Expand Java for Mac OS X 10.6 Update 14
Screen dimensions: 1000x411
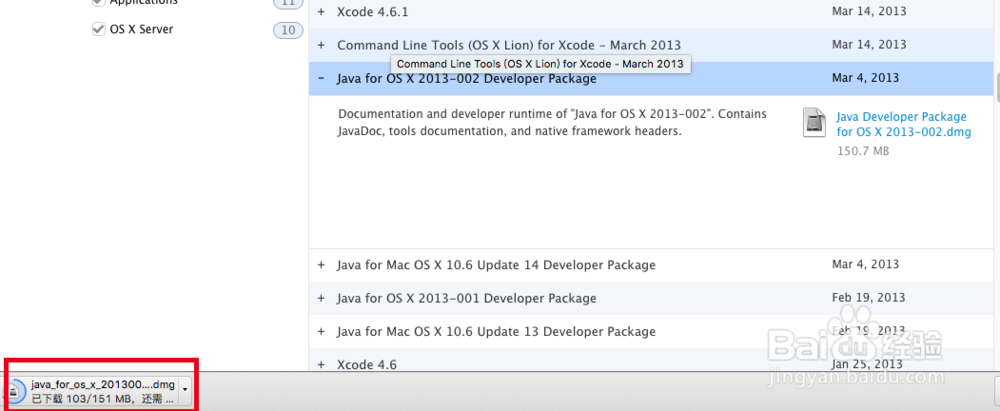(x=321, y=265)
